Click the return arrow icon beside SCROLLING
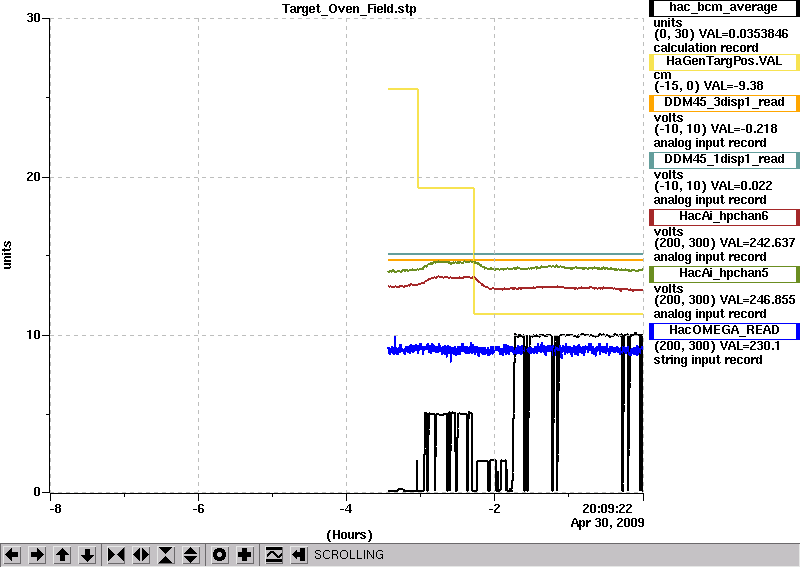 299,555
